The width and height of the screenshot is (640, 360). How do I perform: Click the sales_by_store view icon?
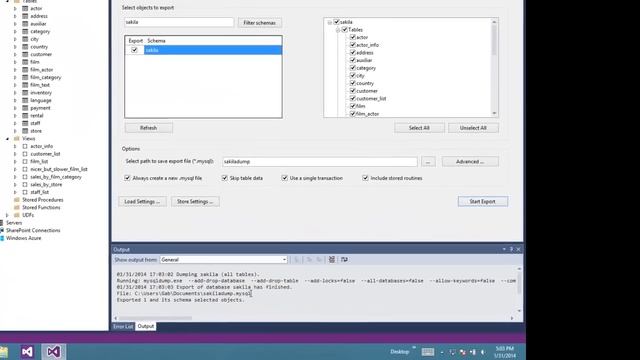point(25,184)
